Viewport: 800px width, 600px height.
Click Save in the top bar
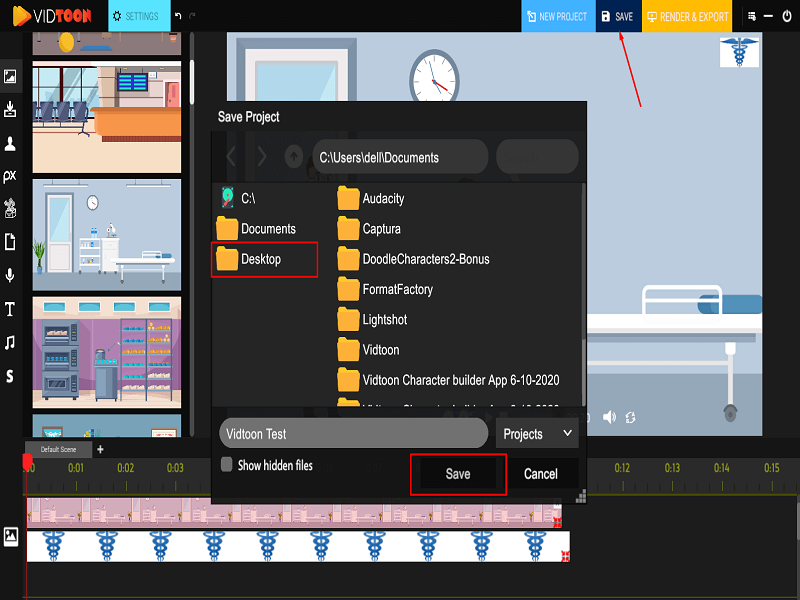click(x=618, y=16)
